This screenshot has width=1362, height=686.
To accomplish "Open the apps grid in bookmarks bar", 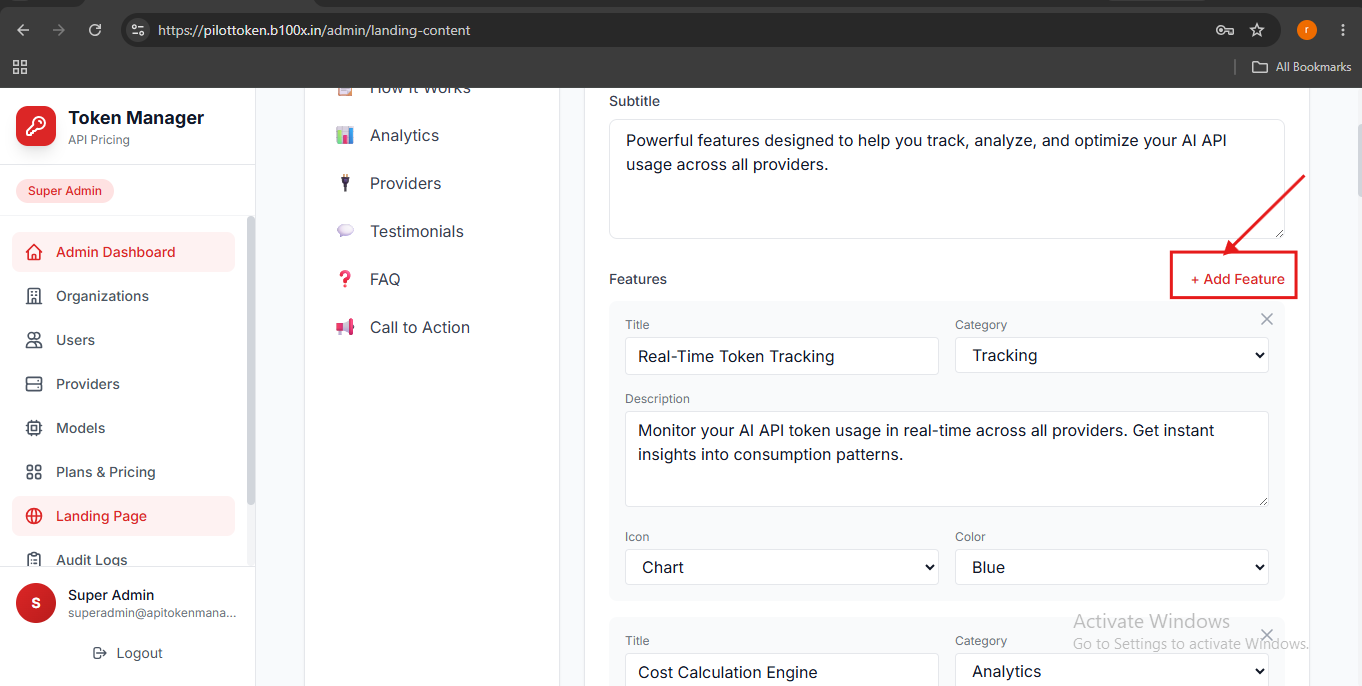I will coord(20,67).
